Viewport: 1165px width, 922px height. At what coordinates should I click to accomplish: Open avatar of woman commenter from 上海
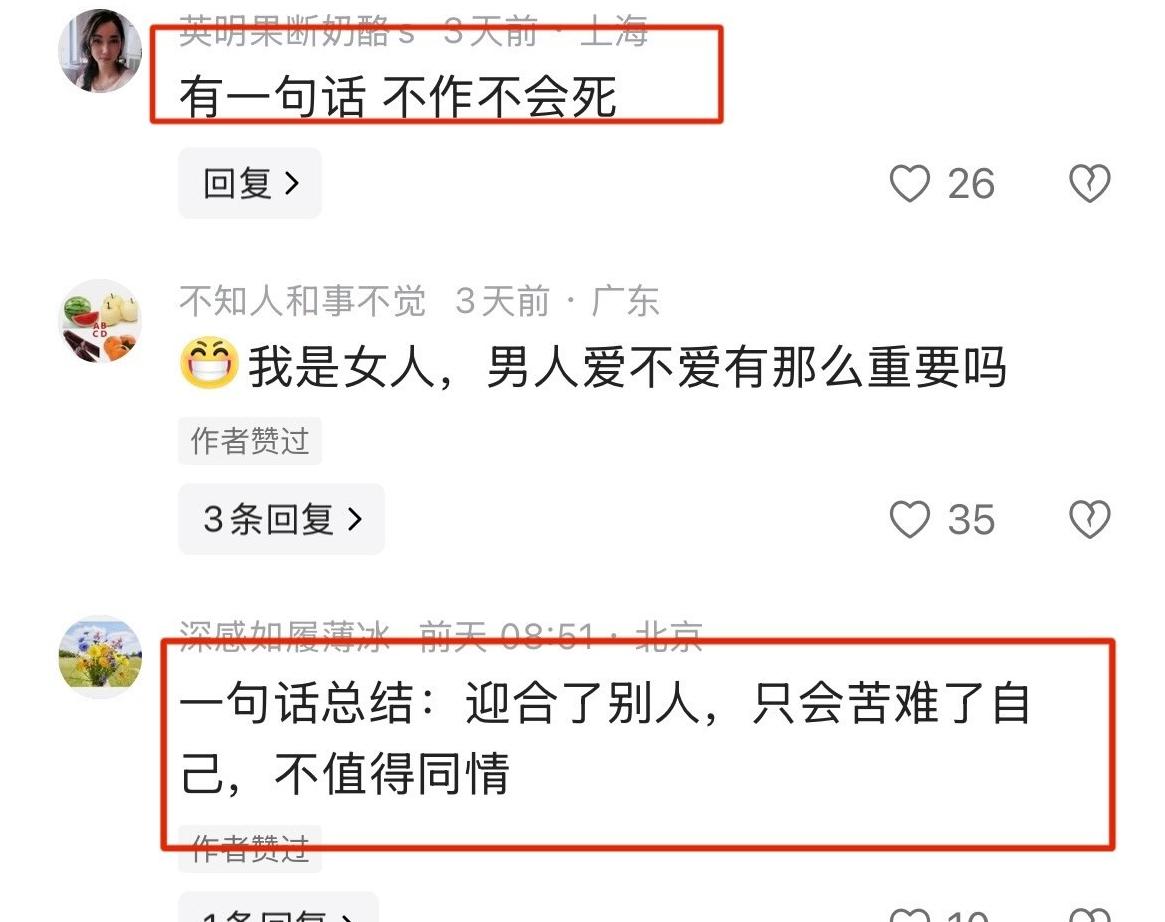click(100, 51)
